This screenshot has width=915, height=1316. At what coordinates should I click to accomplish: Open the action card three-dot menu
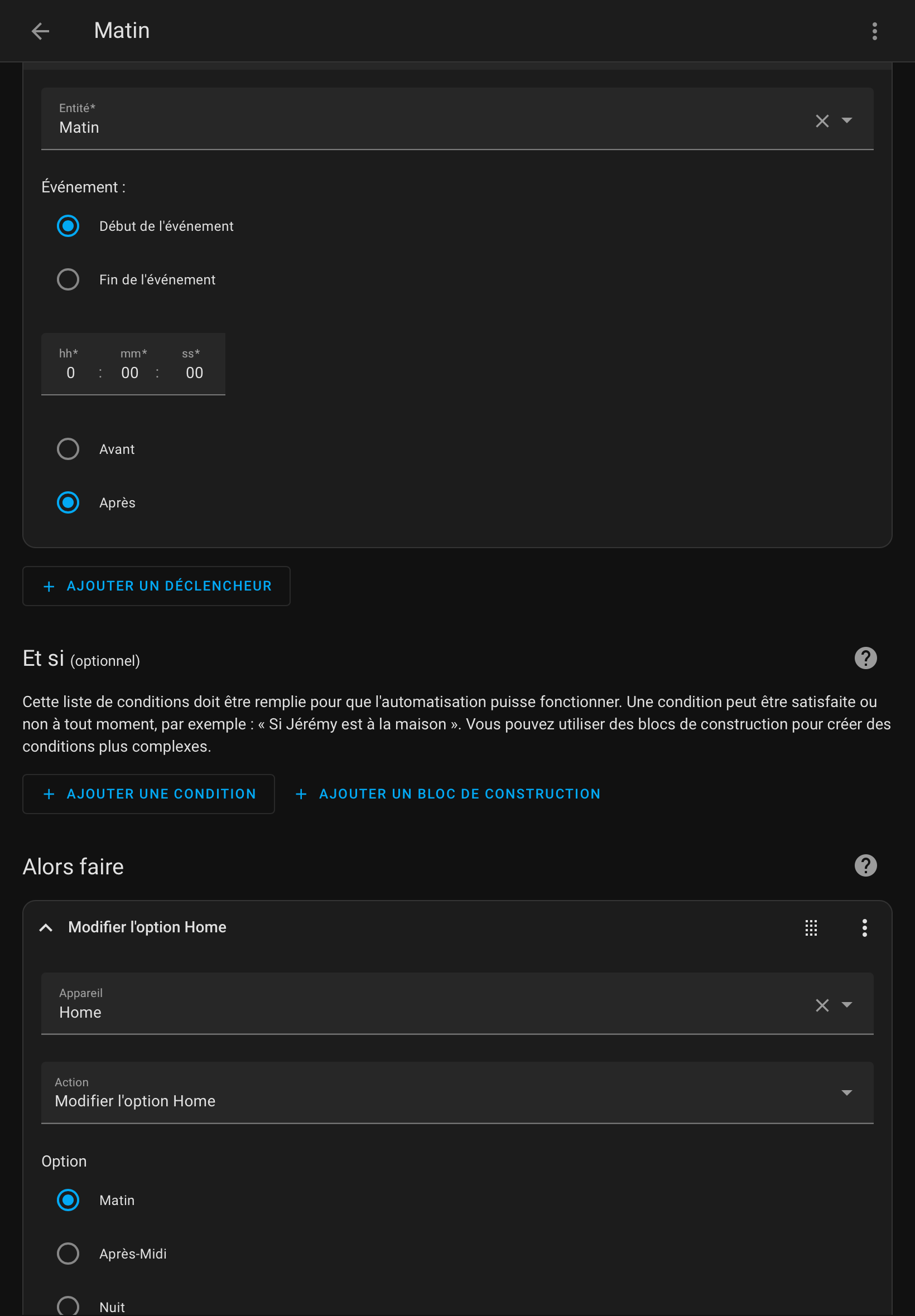coord(864,927)
